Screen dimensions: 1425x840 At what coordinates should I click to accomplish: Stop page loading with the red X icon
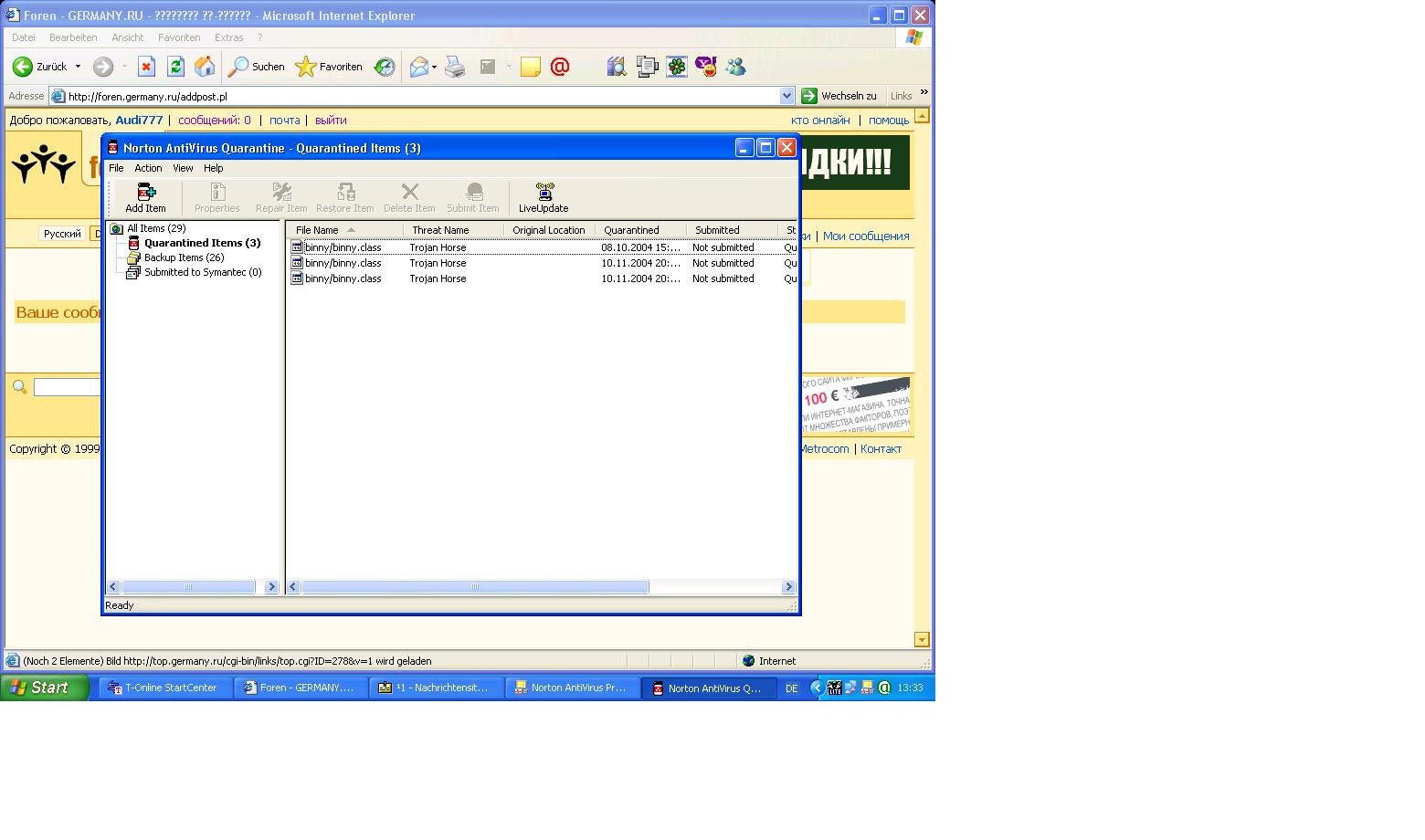point(146,67)
